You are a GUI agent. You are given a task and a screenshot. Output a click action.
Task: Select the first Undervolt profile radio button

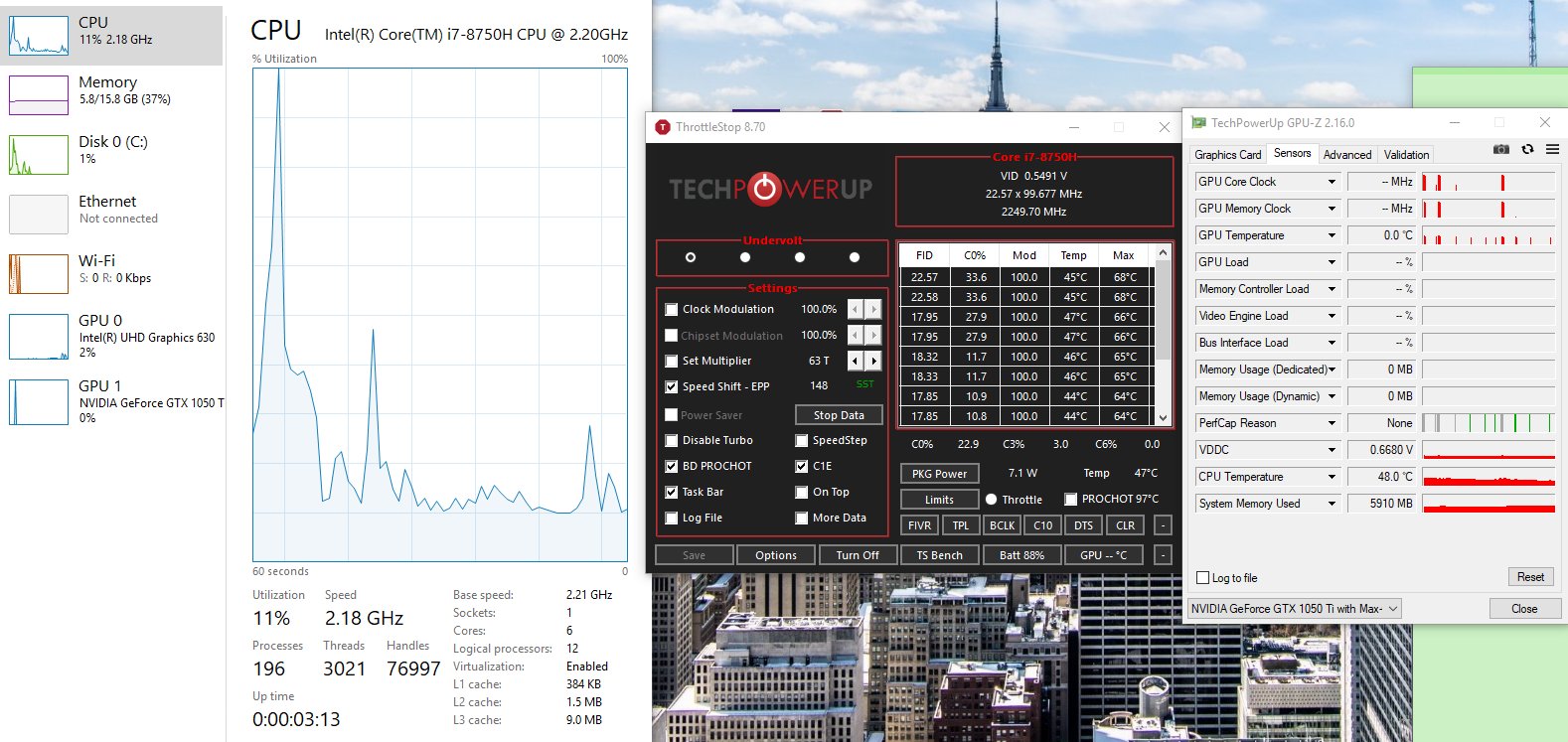point(691,257)
